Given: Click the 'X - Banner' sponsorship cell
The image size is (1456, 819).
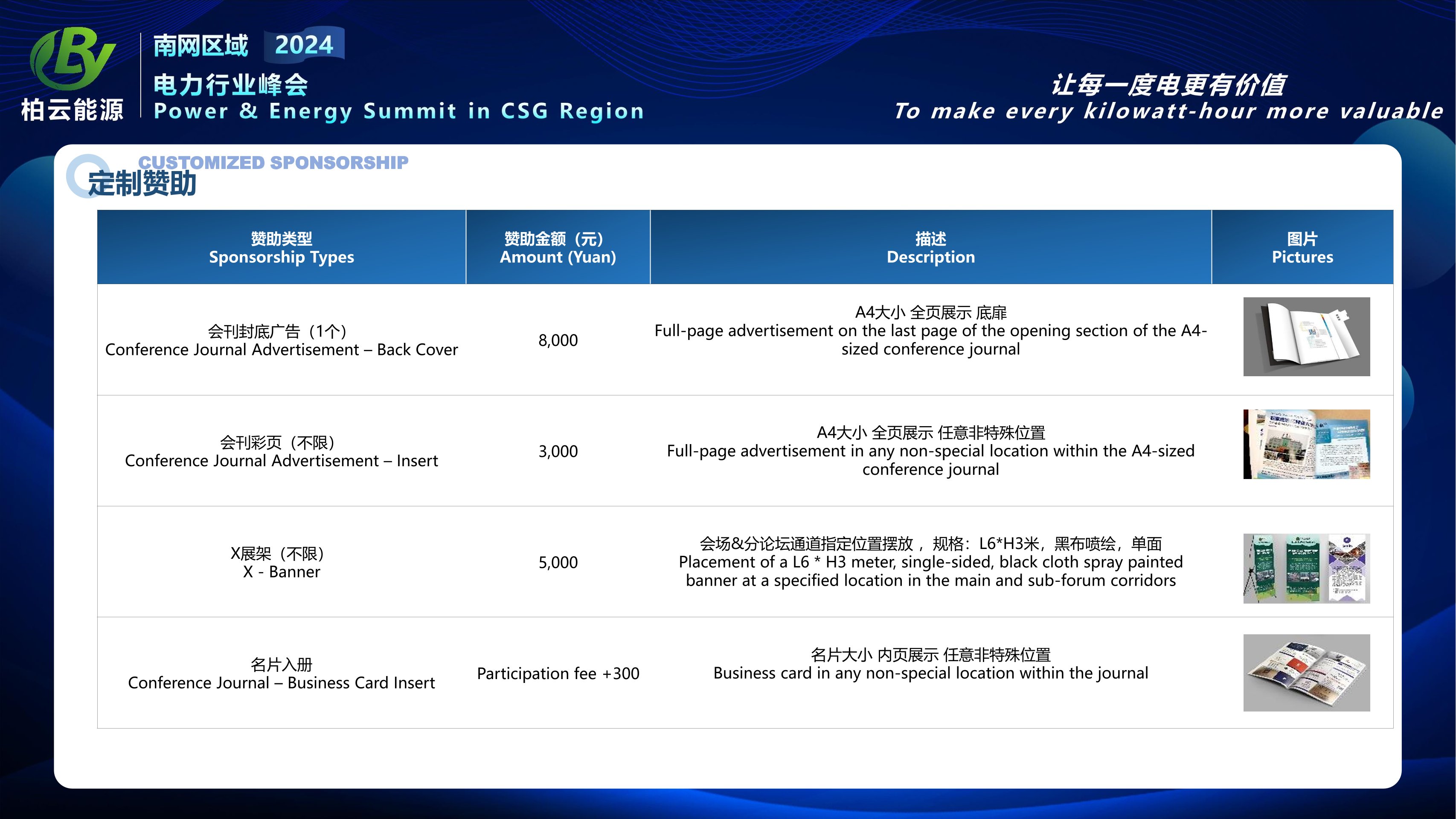Looking at the screenshot, I should (x=282, y=562).
